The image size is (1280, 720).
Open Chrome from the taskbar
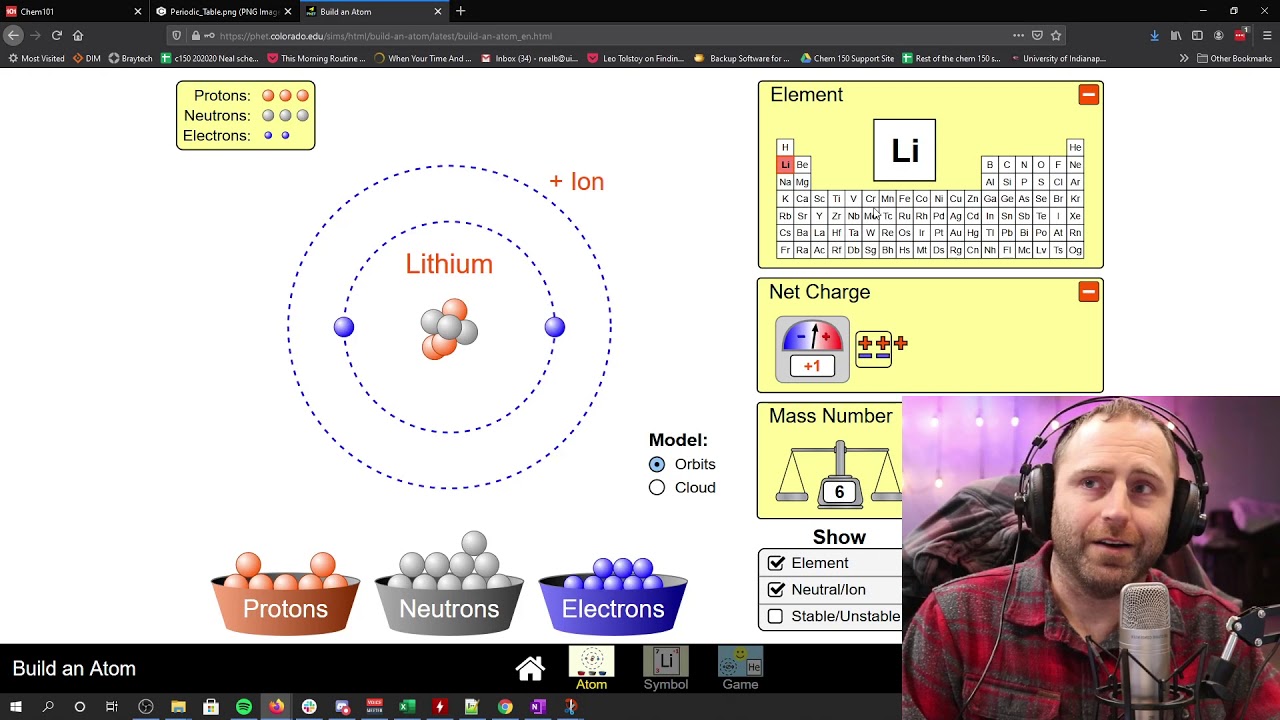505,707
